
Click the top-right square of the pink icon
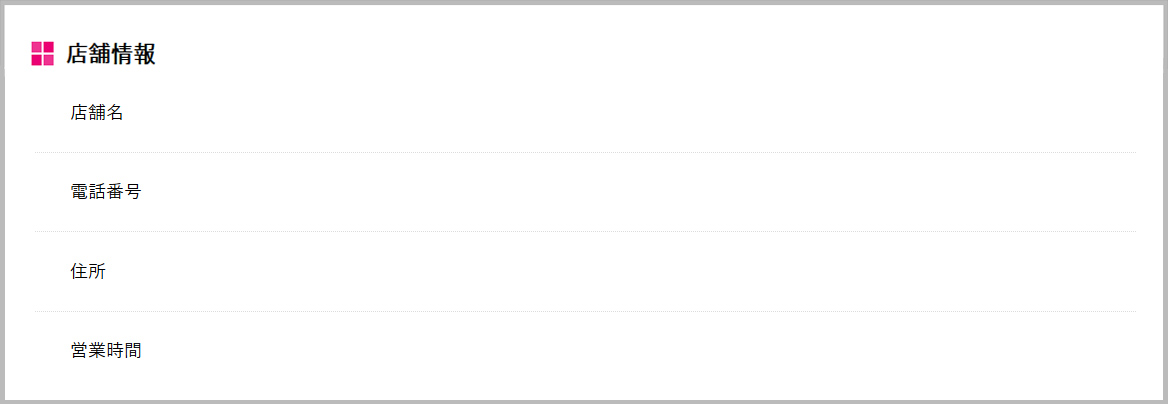click(49, 47)
